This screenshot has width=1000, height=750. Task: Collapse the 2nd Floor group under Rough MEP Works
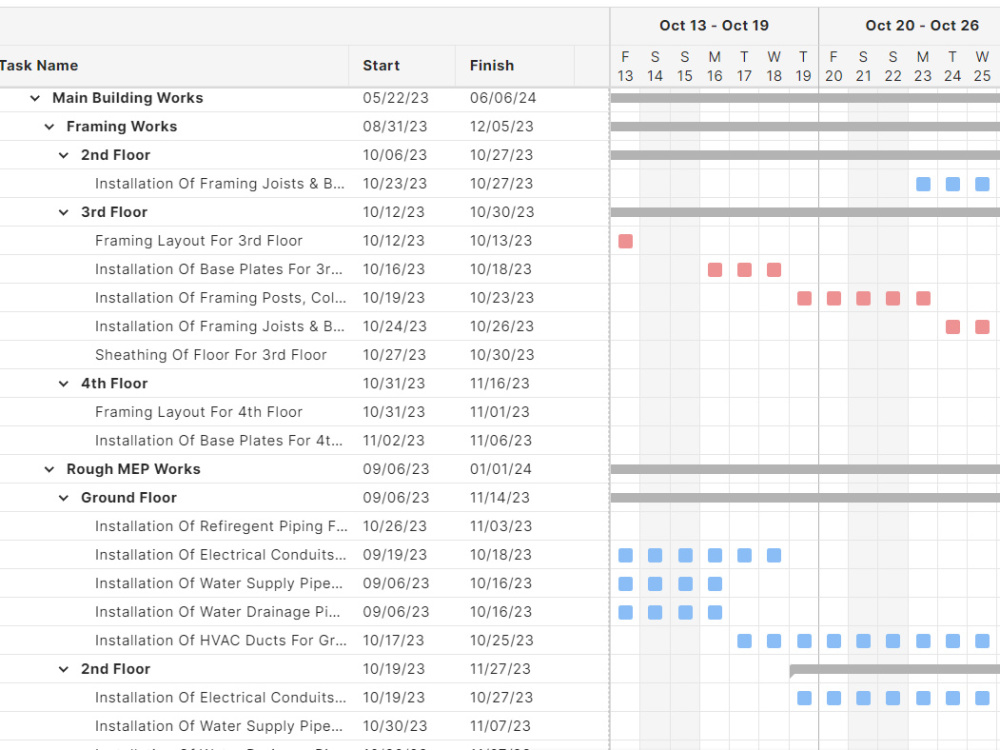[x=63, y=669]
